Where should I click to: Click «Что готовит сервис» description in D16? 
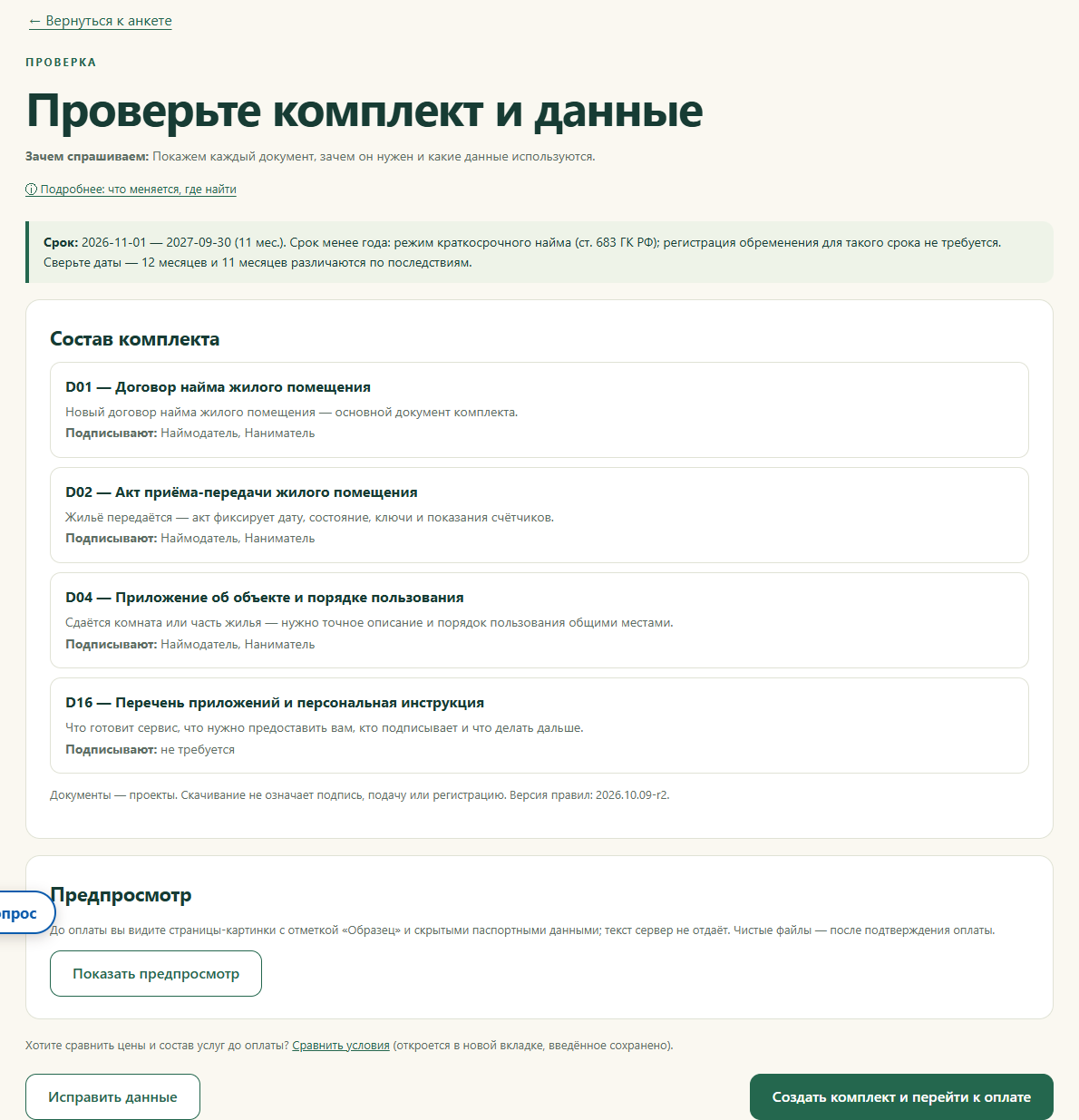325,728
